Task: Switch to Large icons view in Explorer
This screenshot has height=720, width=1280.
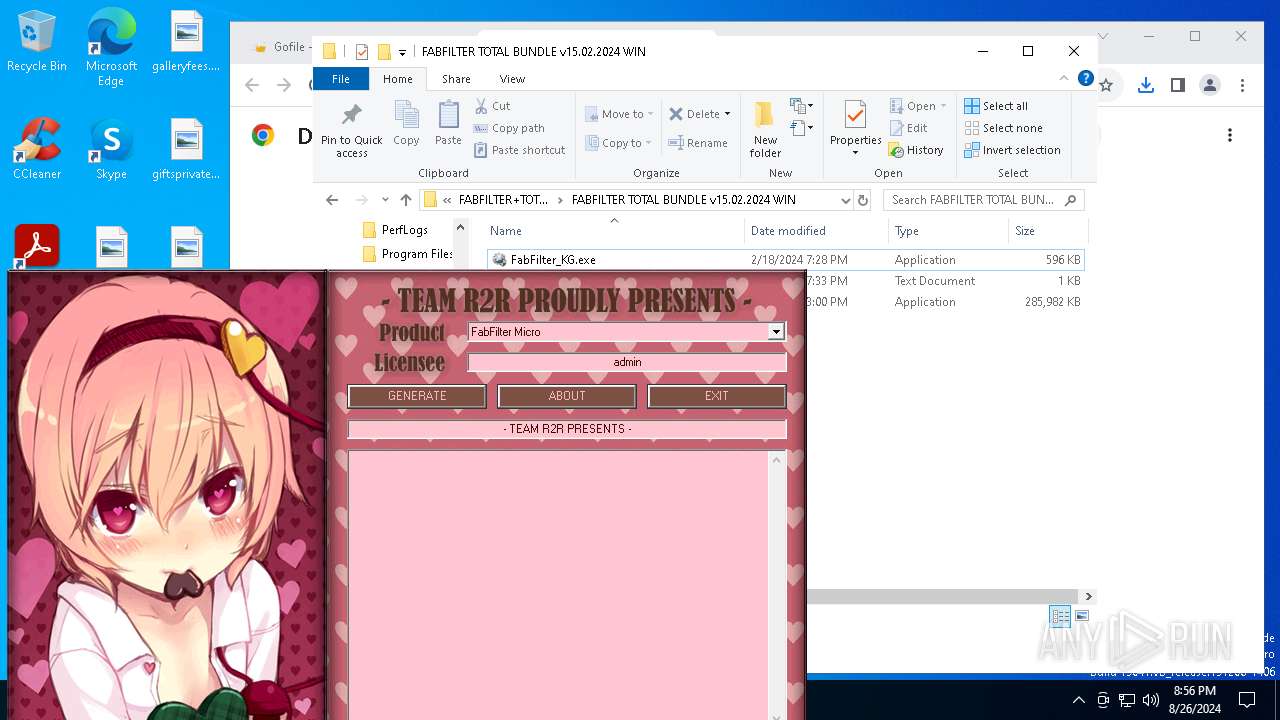Action: tap(1081, 616)
